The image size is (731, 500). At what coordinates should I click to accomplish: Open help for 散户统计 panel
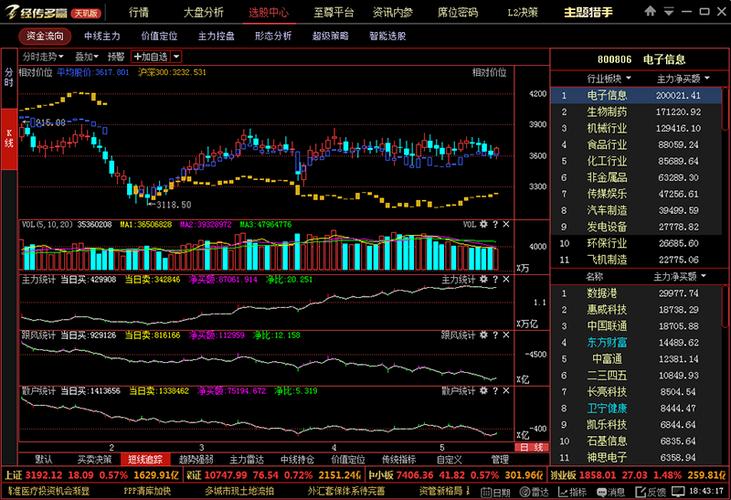tap(495, 390)
